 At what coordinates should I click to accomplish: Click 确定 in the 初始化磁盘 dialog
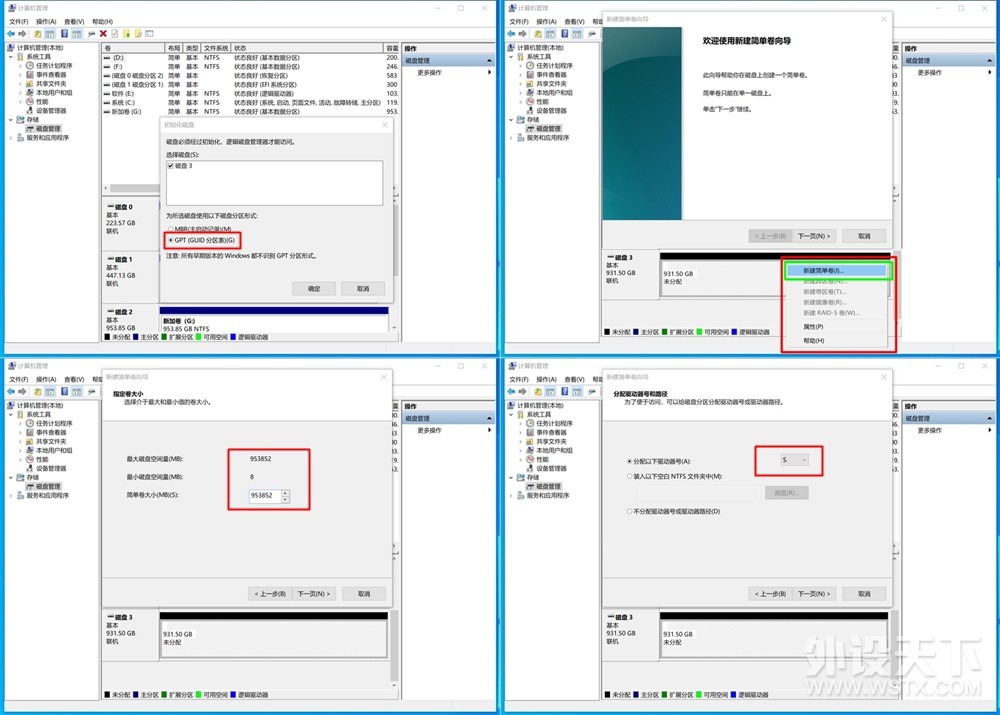pyautogui.click(x=314, y=289)
